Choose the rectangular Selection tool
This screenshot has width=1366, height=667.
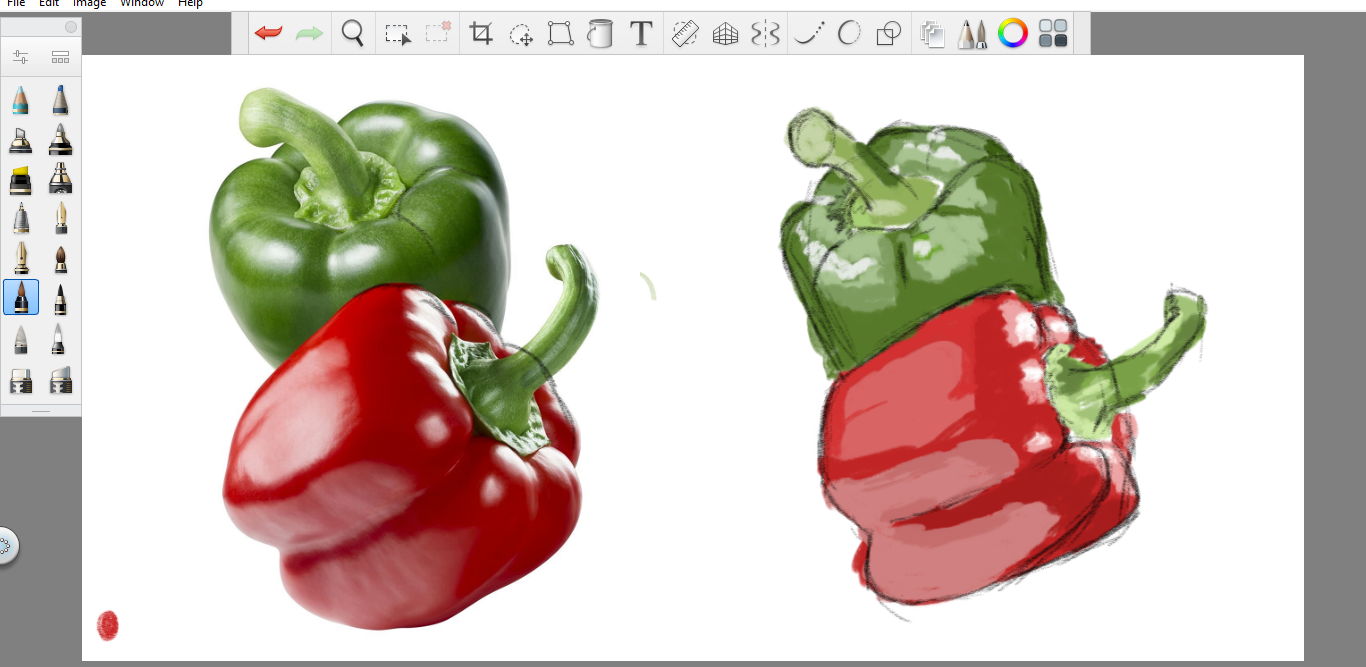click(x=397, y=34)
